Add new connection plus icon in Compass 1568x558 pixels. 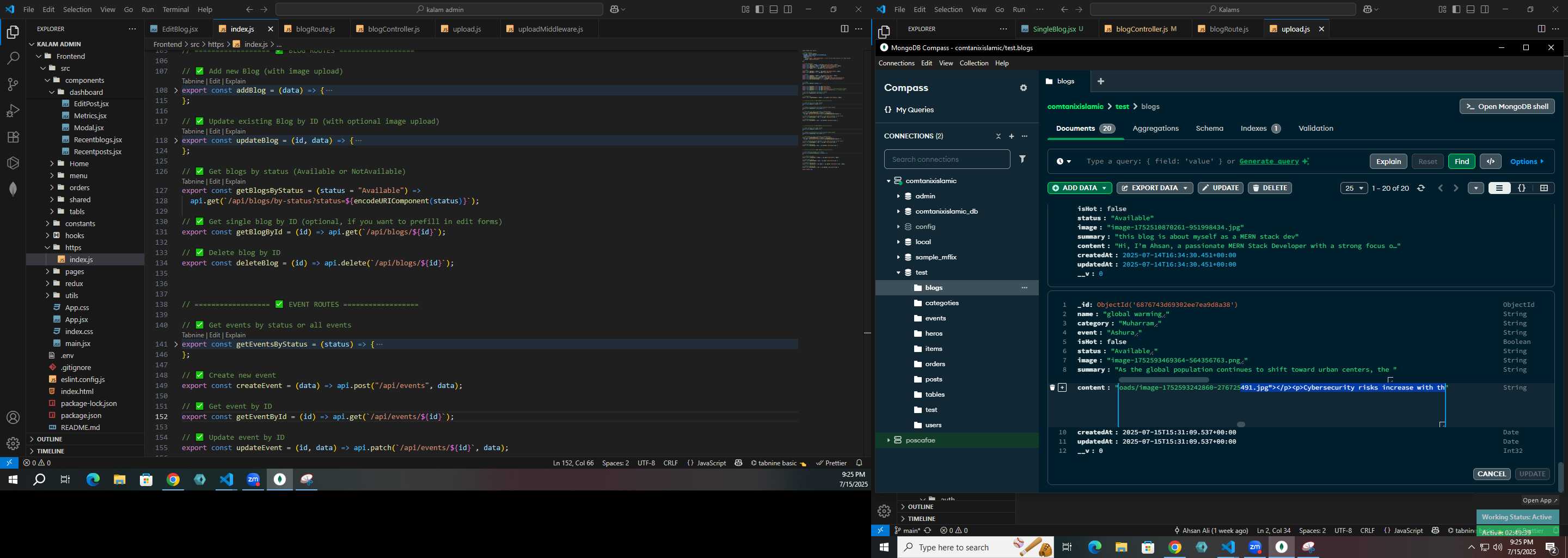[x=1012, y=136]
